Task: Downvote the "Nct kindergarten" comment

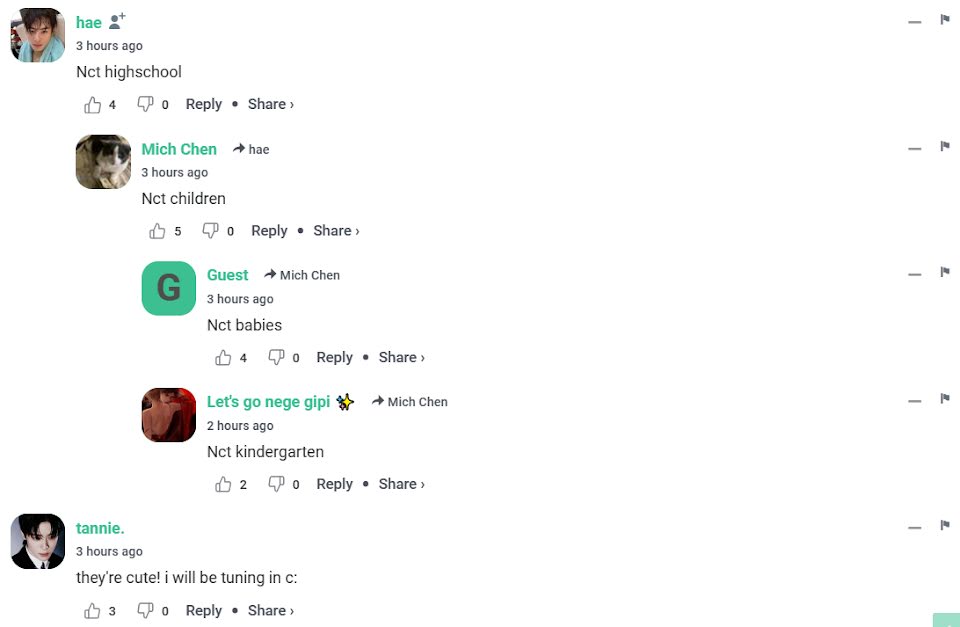Action: tap(276, 484)
